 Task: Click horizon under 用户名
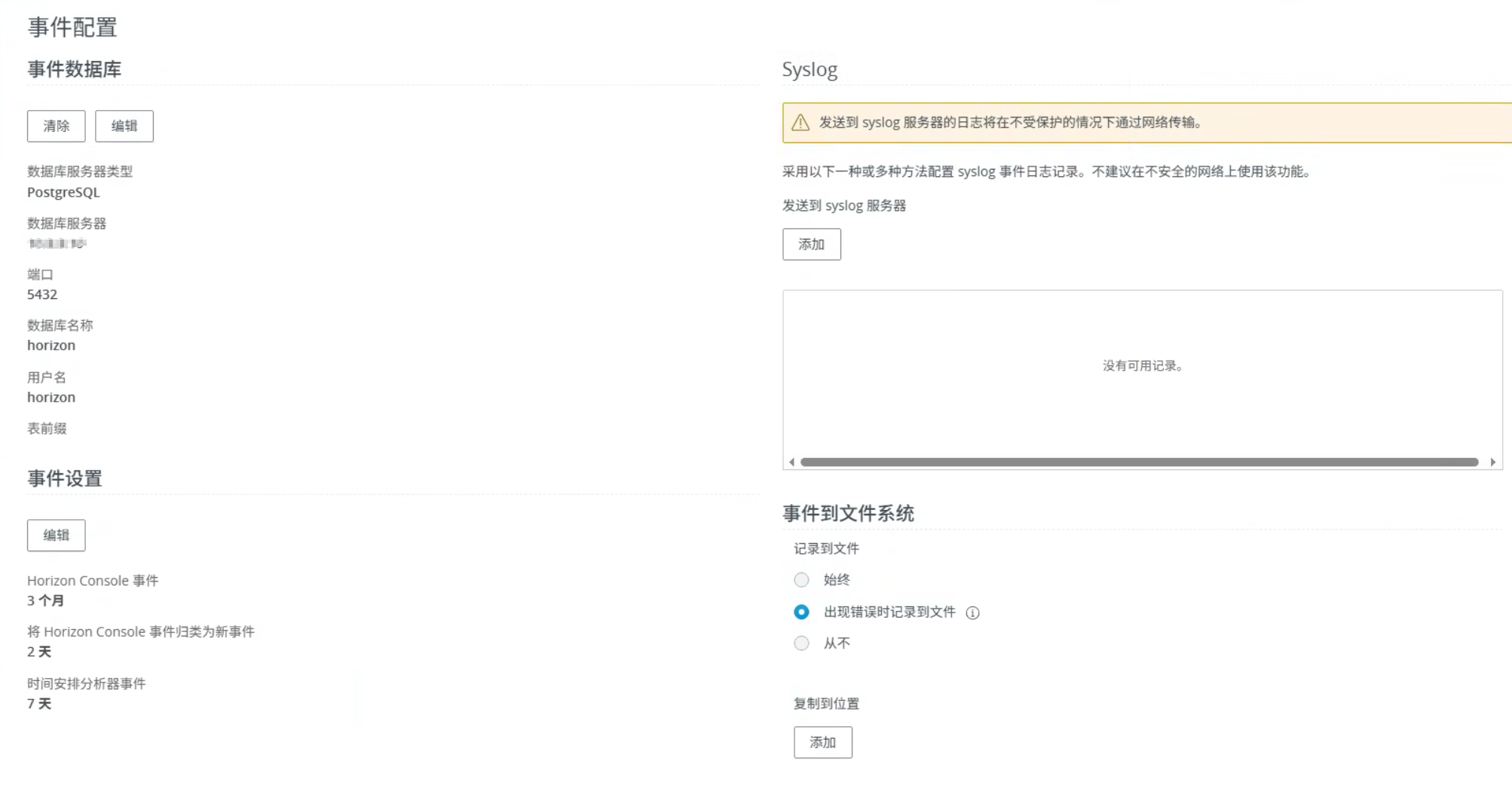tap(51, 397)
